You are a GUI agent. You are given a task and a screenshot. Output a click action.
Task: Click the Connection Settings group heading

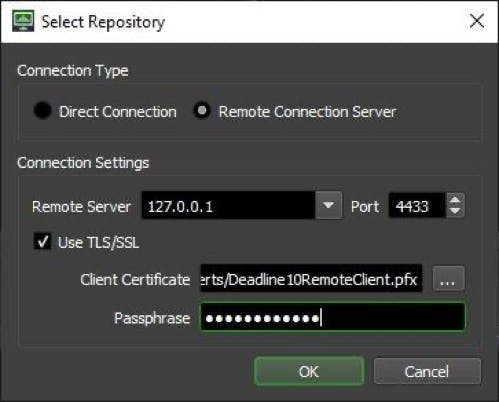click(83, 163)
